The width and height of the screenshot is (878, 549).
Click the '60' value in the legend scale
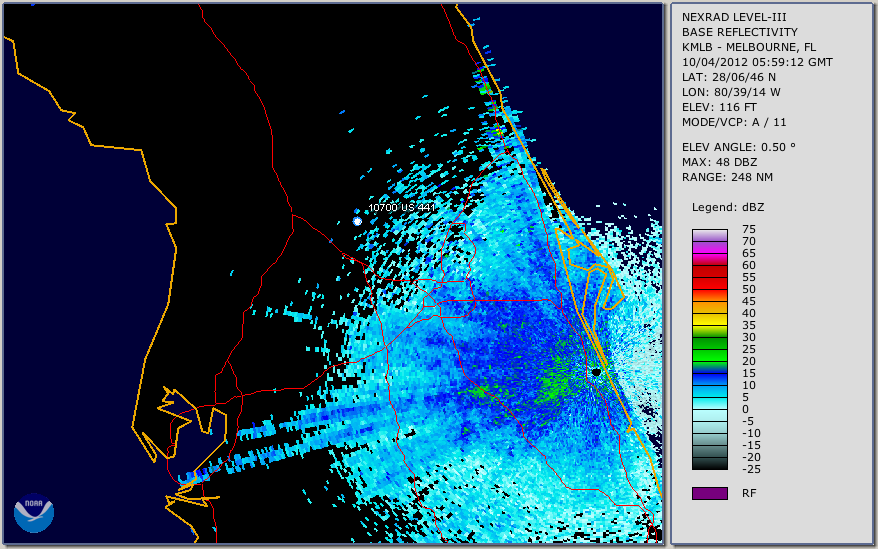tap(749, 266)
